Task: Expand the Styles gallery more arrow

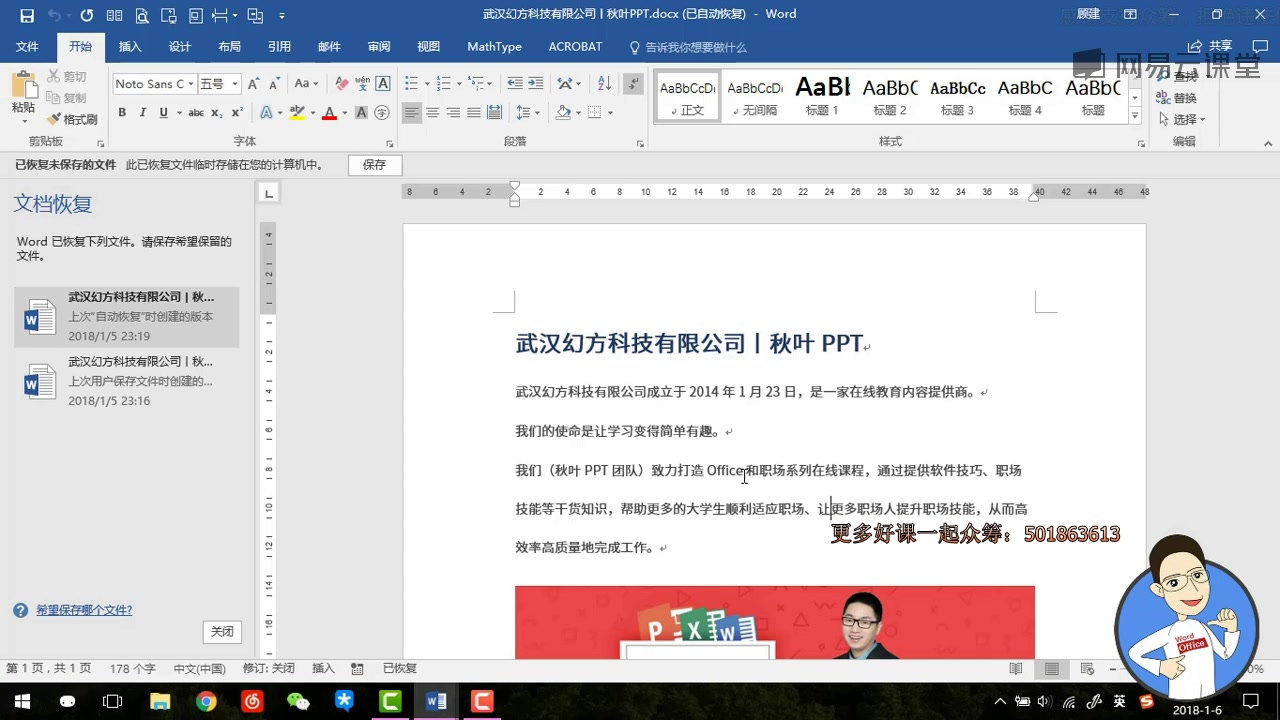Action: 1135,117
